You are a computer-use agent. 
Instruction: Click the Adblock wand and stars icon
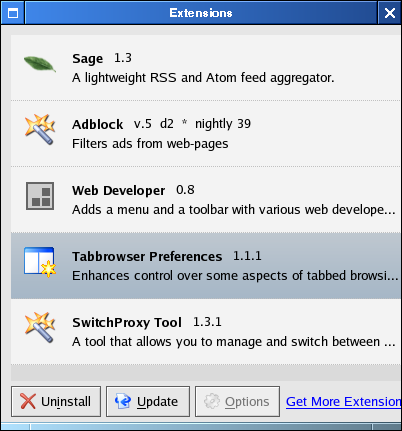(x=40, y=130)
